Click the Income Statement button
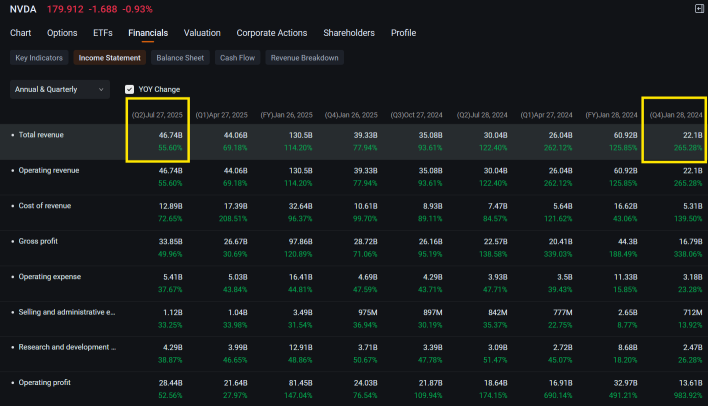This screenshot has width=708, height=406. pyautogui.click(x=111, y=58)
